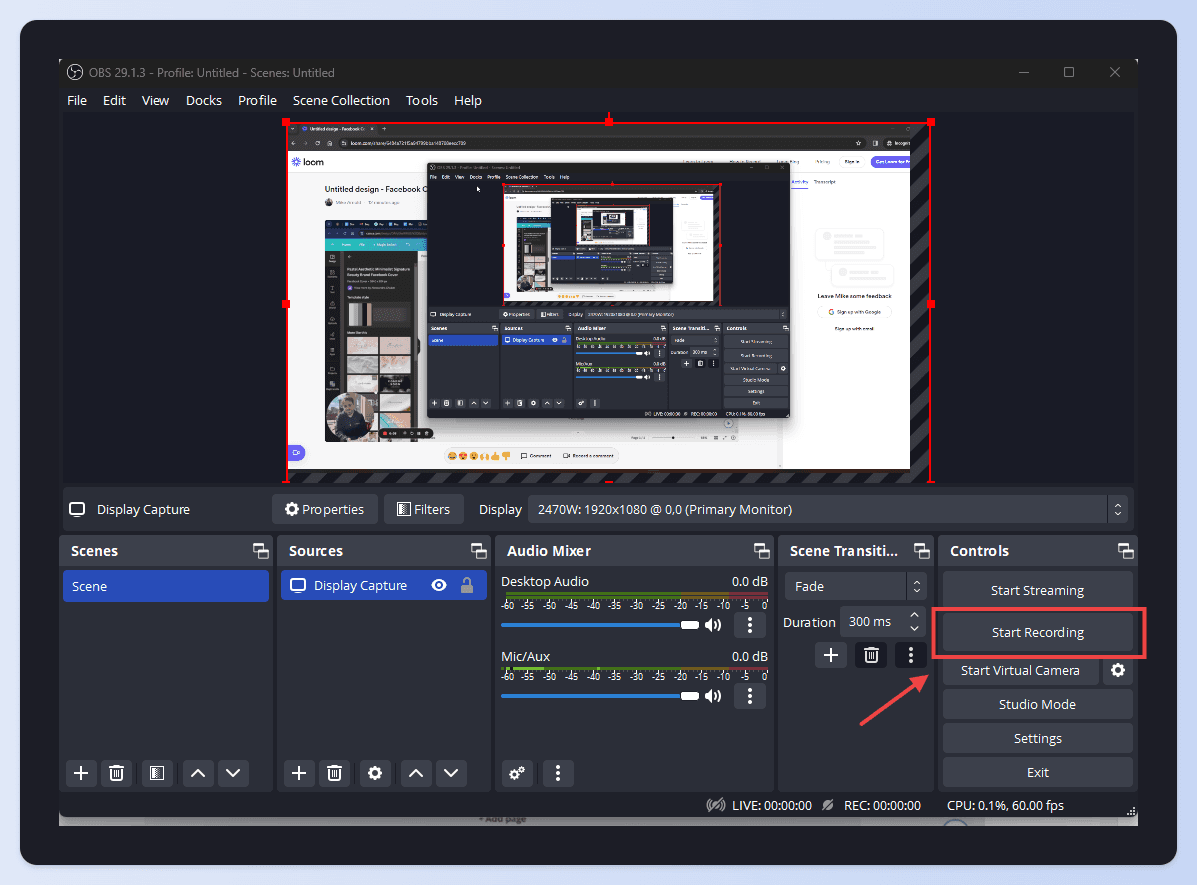
Task: Open the Fade transition dropdown
Action: pyautogui.click(x=855, y=586)
